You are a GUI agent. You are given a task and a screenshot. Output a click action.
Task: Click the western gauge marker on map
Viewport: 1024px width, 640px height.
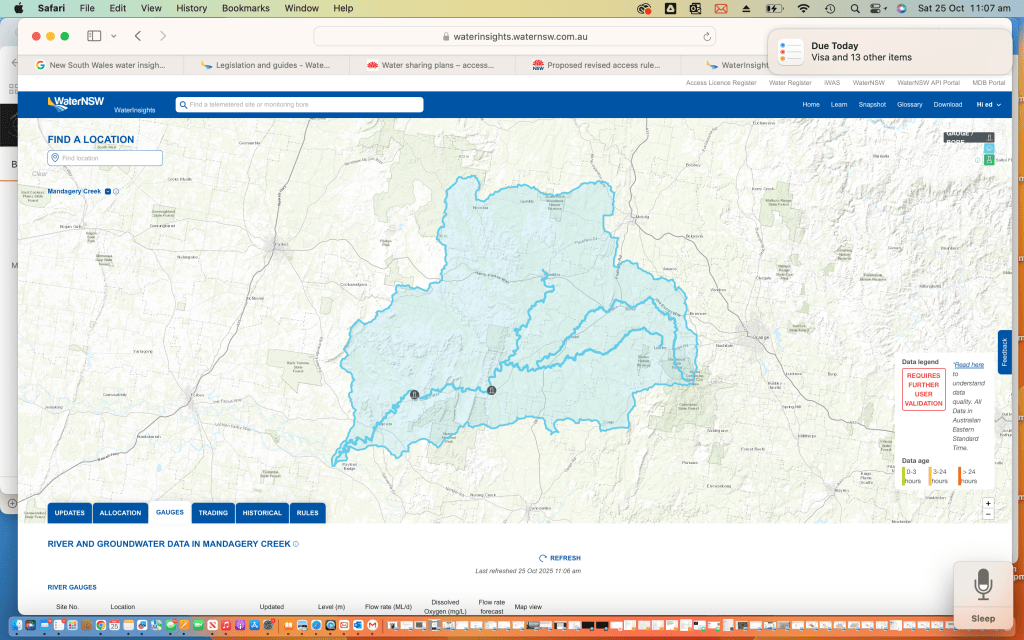(414, 395)
